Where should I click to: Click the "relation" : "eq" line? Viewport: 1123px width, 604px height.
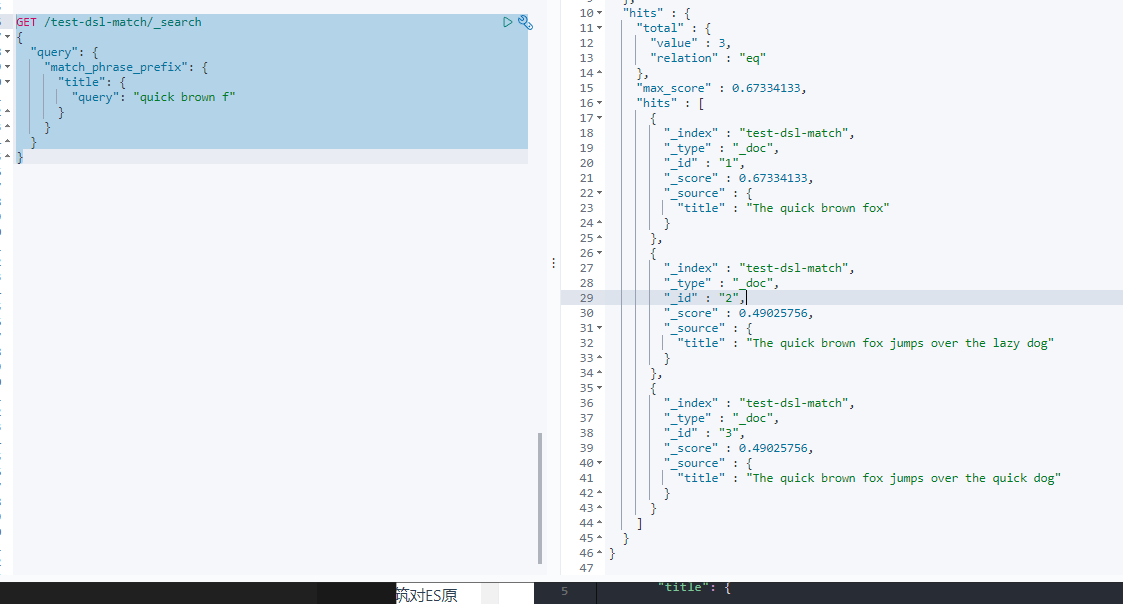[x=708, y=58]
